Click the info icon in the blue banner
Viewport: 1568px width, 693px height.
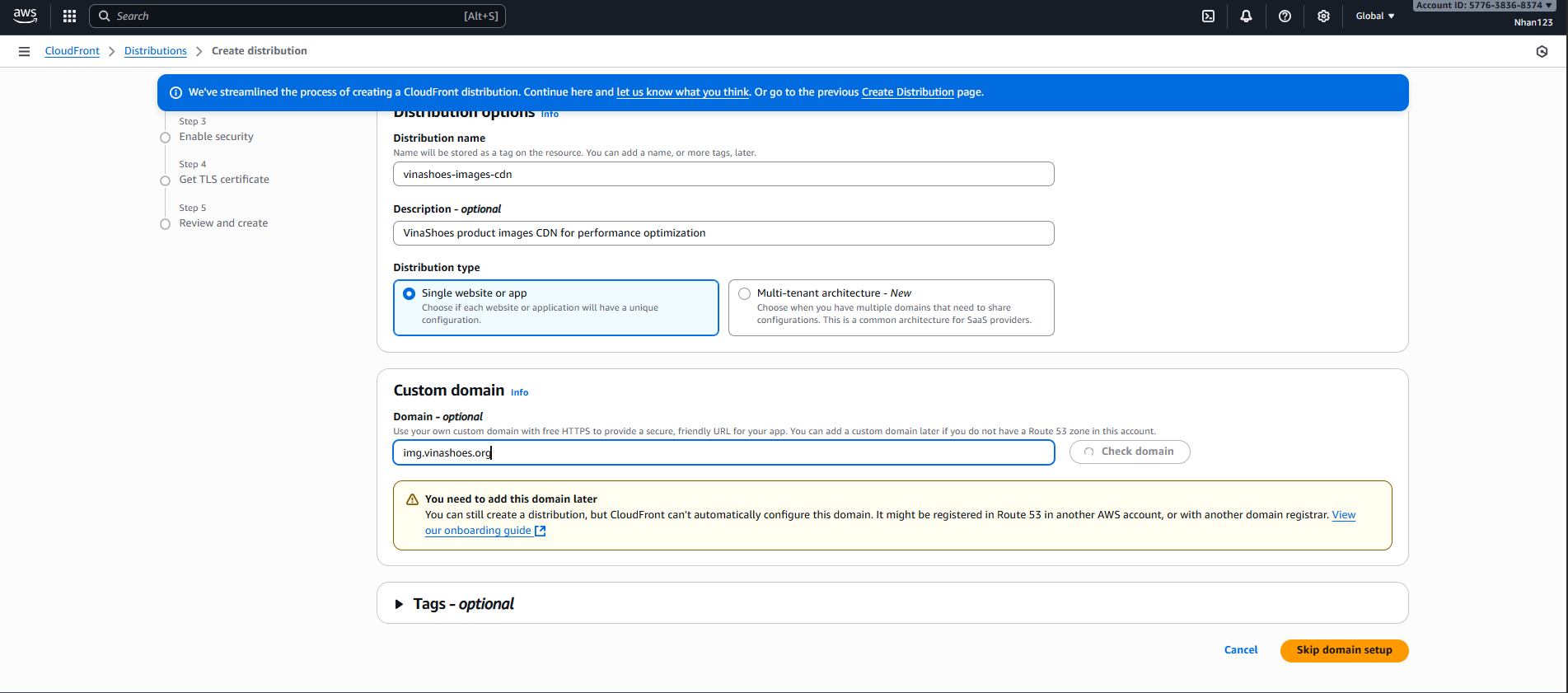[176, 92]
